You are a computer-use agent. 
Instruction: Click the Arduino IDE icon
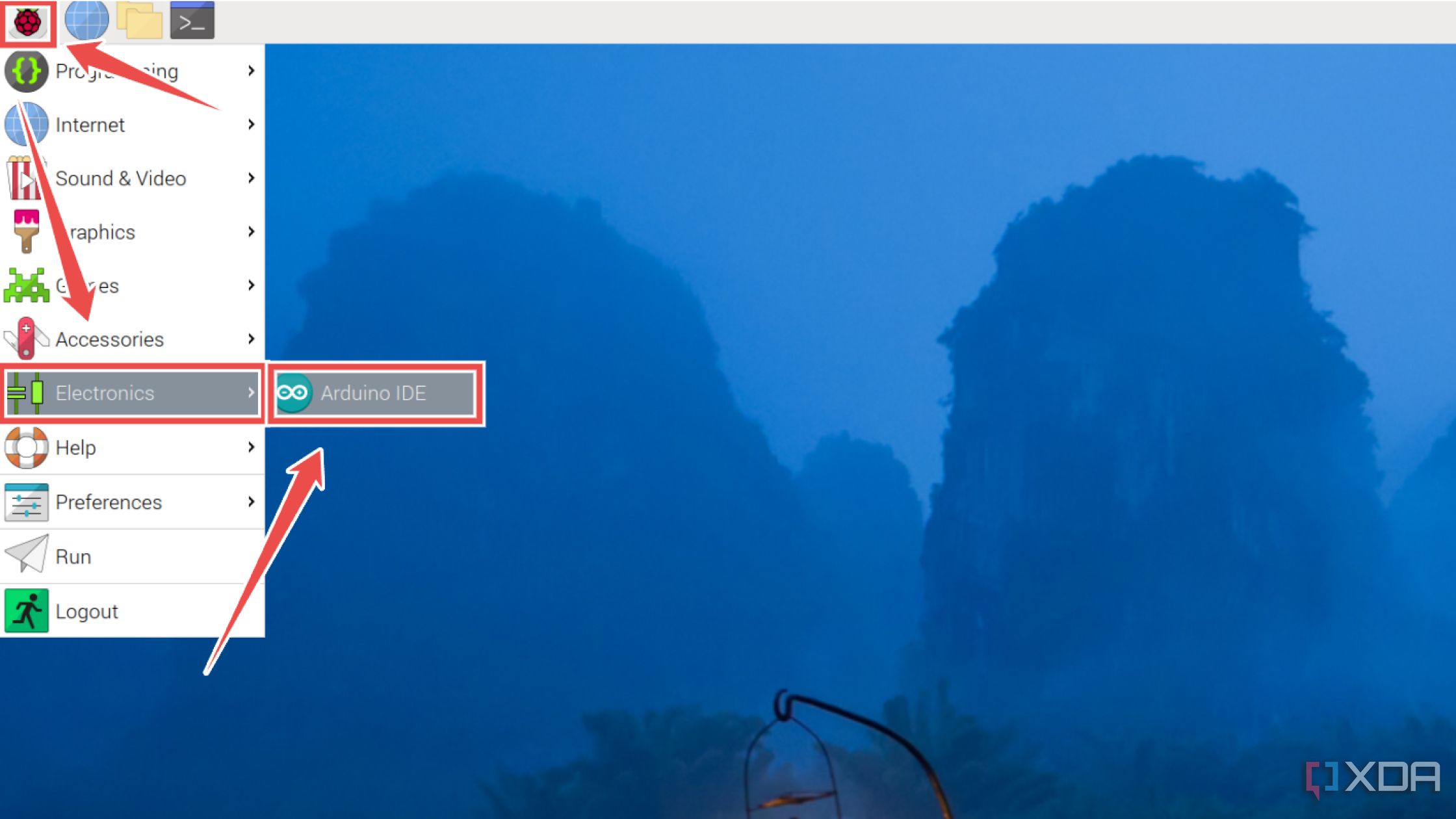(295, 393)
